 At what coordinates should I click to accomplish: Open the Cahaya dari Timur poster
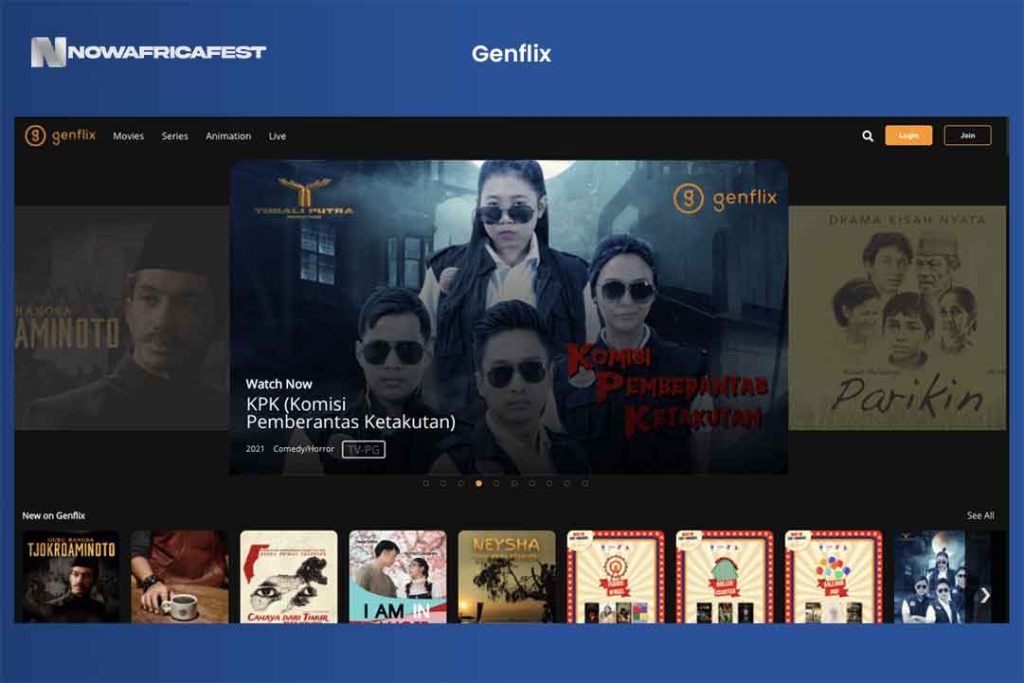pos(289,577)
